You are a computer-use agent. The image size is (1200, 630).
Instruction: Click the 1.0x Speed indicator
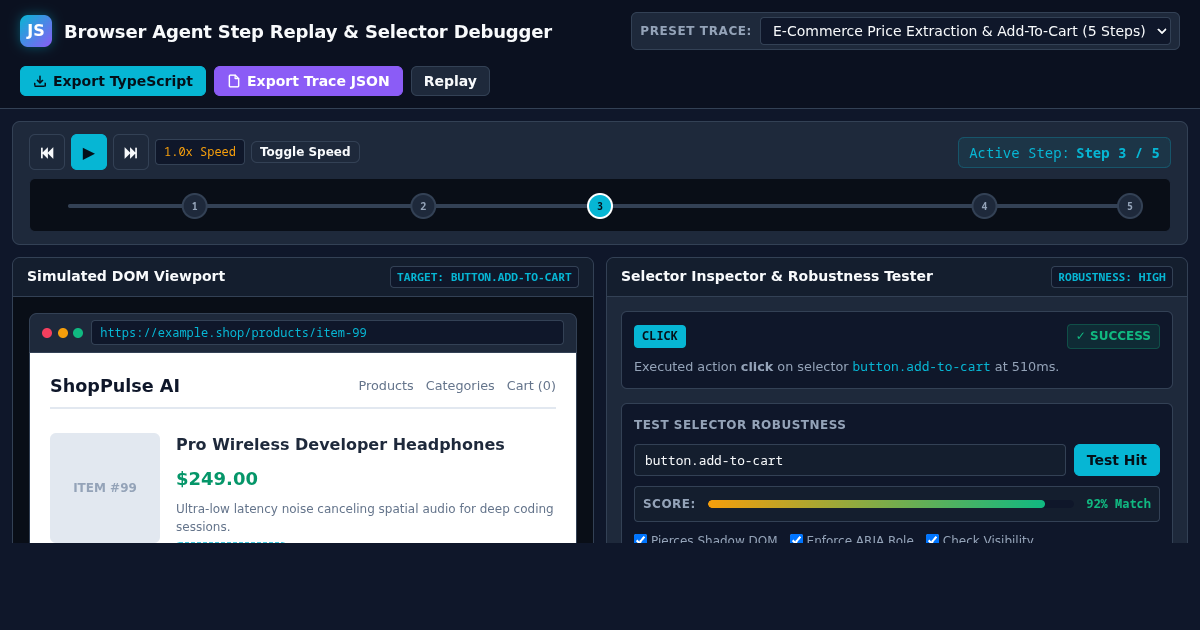200,152
